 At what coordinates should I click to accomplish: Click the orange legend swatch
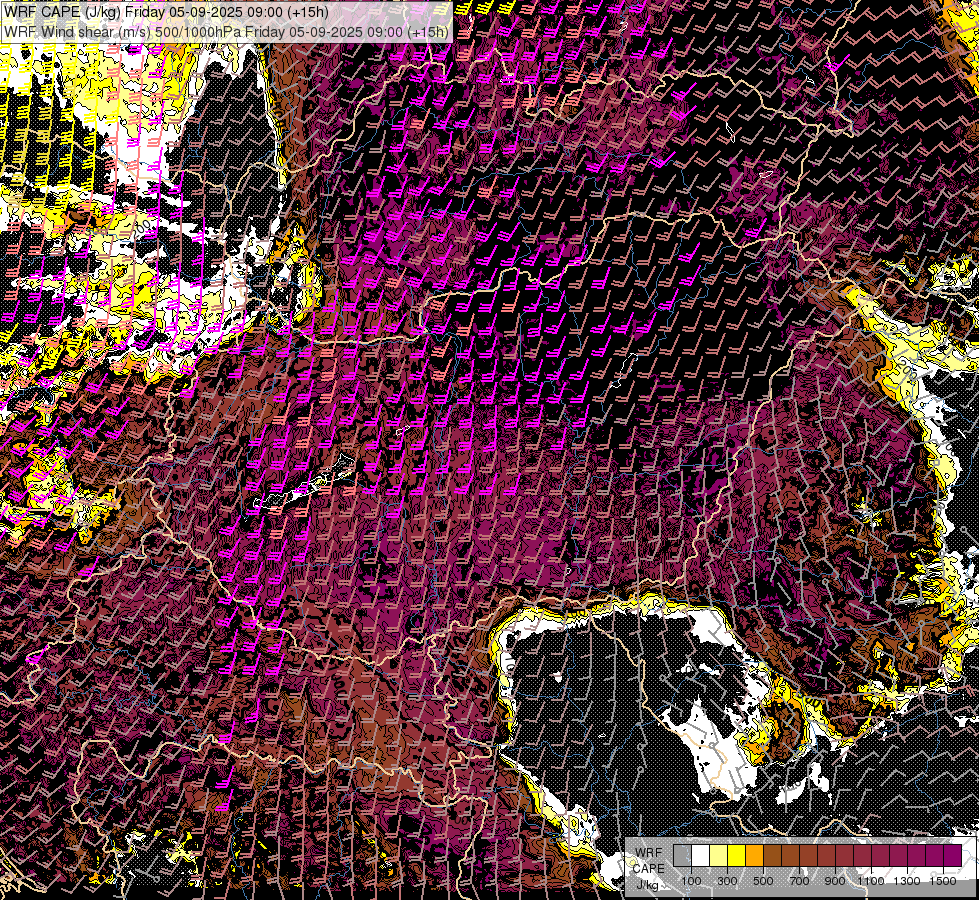point(755,855)
